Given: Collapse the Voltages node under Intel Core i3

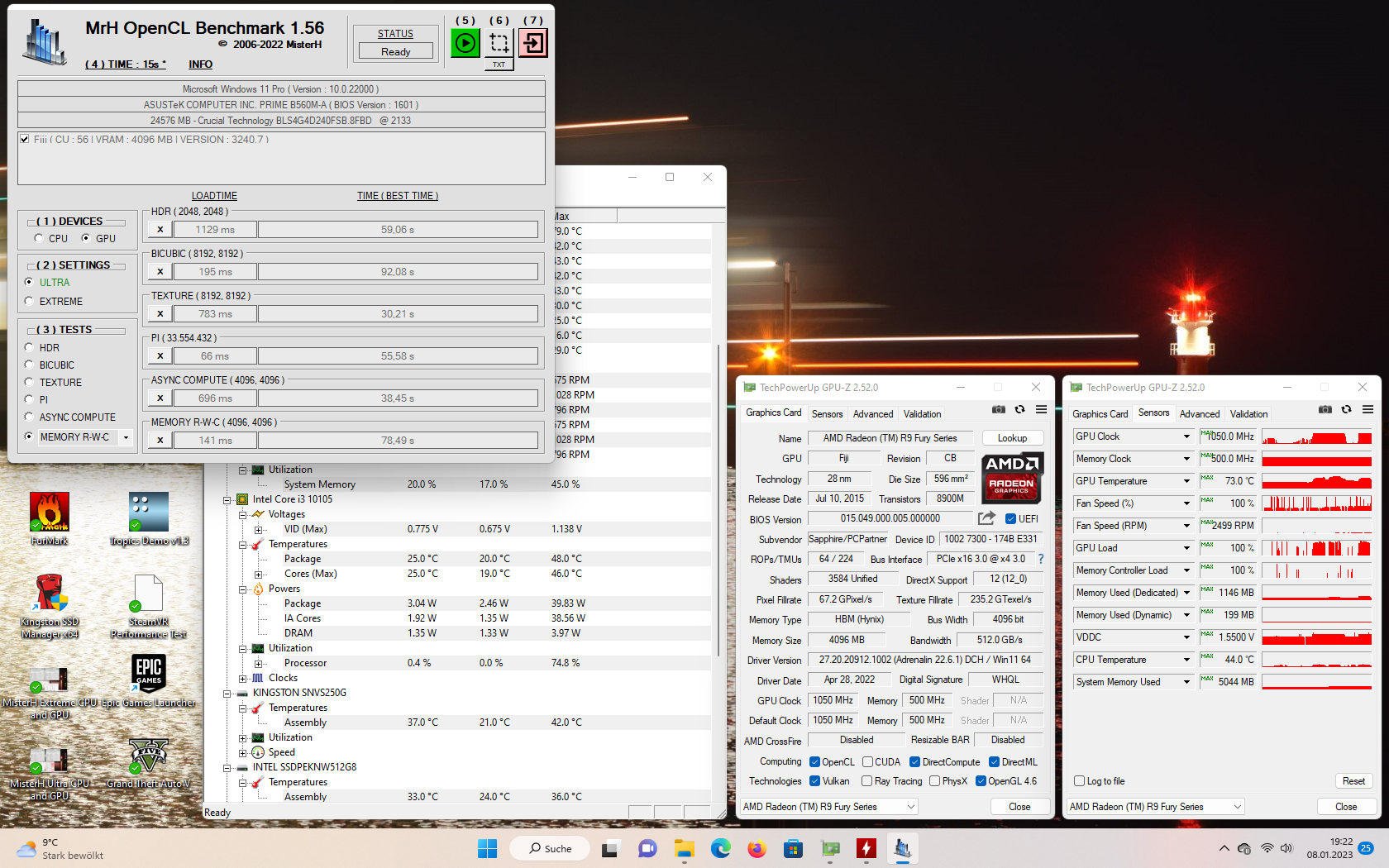Looking at the screenshot, I should tap(243, 515).
